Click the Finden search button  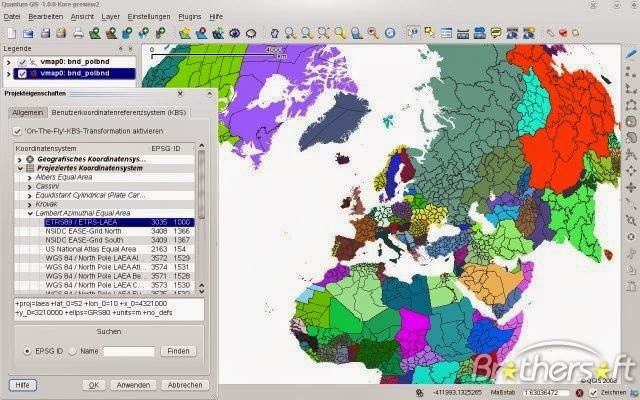178,351
